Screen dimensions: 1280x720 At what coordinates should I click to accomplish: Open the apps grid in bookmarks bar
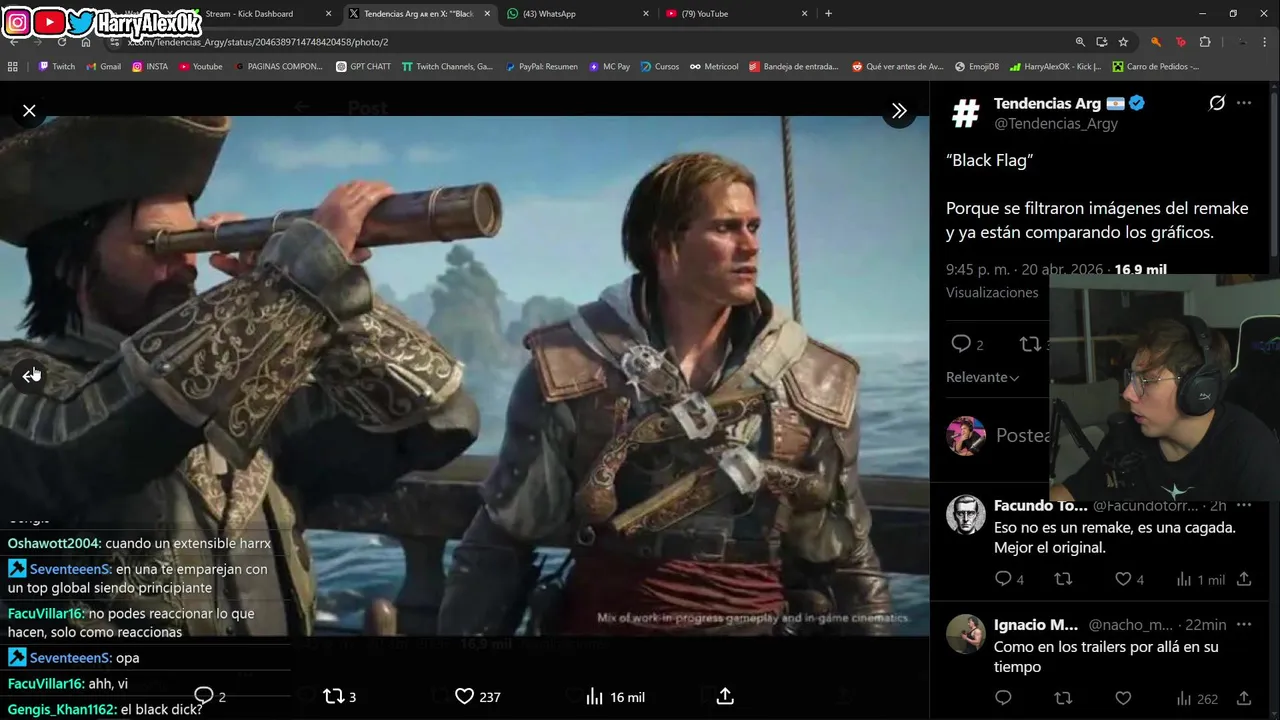coord(13,67)
